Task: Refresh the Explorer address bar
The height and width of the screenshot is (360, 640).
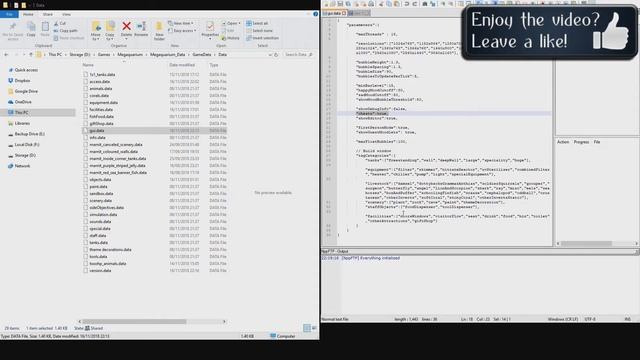Action: 276,54
